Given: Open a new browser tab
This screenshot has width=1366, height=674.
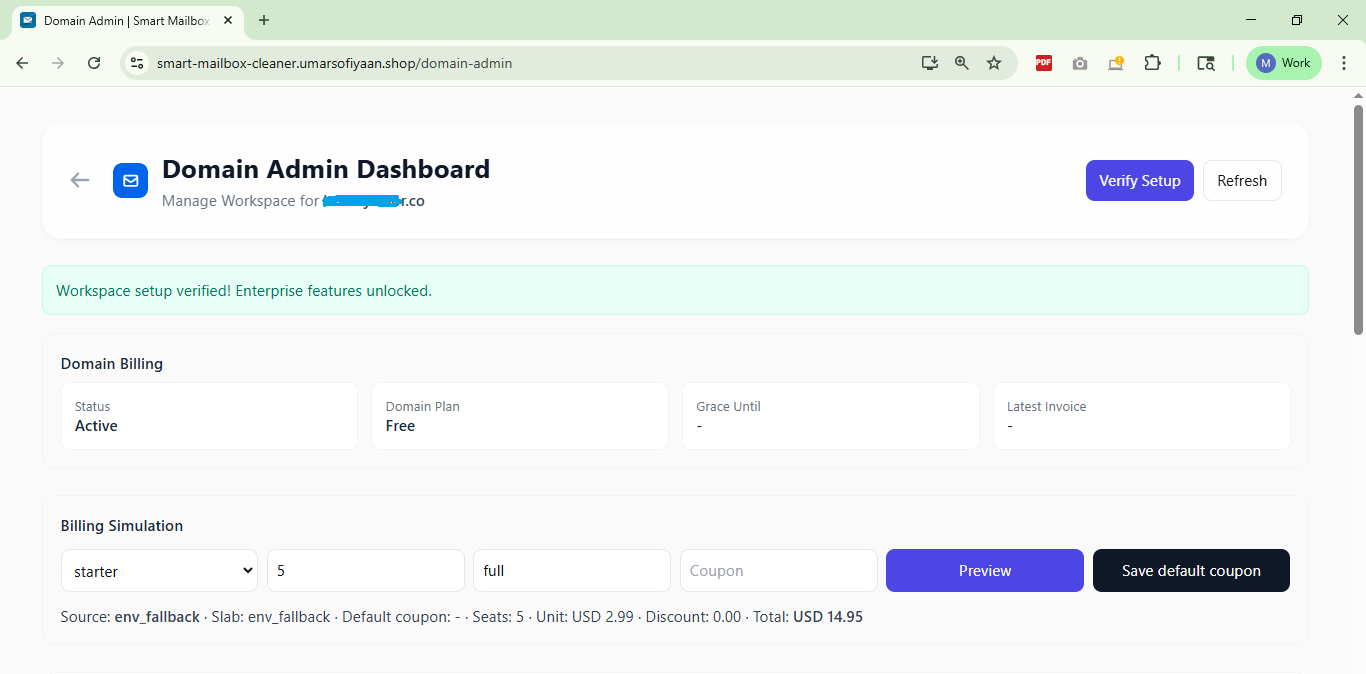Looking at the screenshot, I should pos(264,20).
